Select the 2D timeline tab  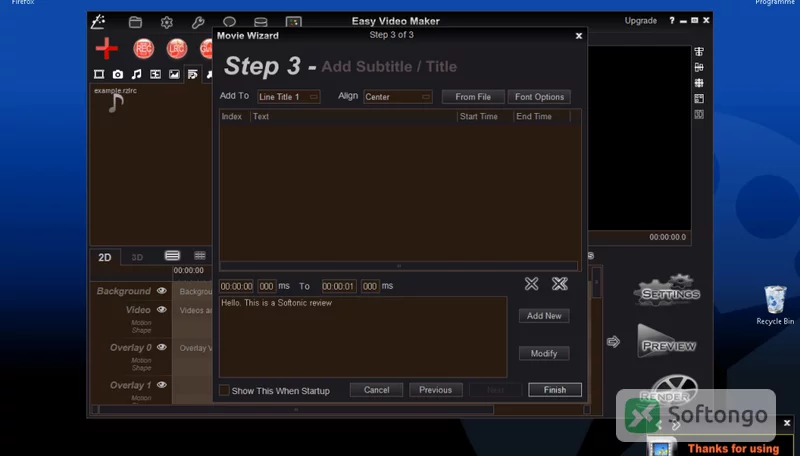pos(105,257)
